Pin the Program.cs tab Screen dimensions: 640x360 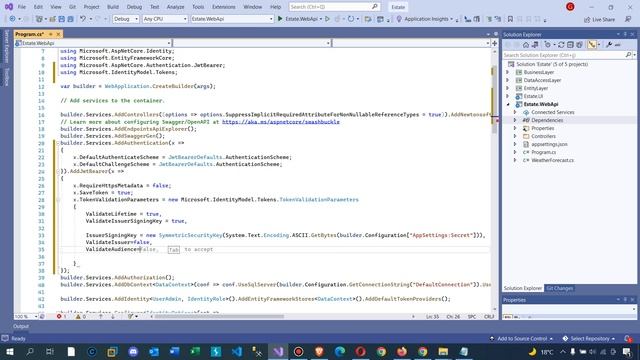(x=51, y=34)
